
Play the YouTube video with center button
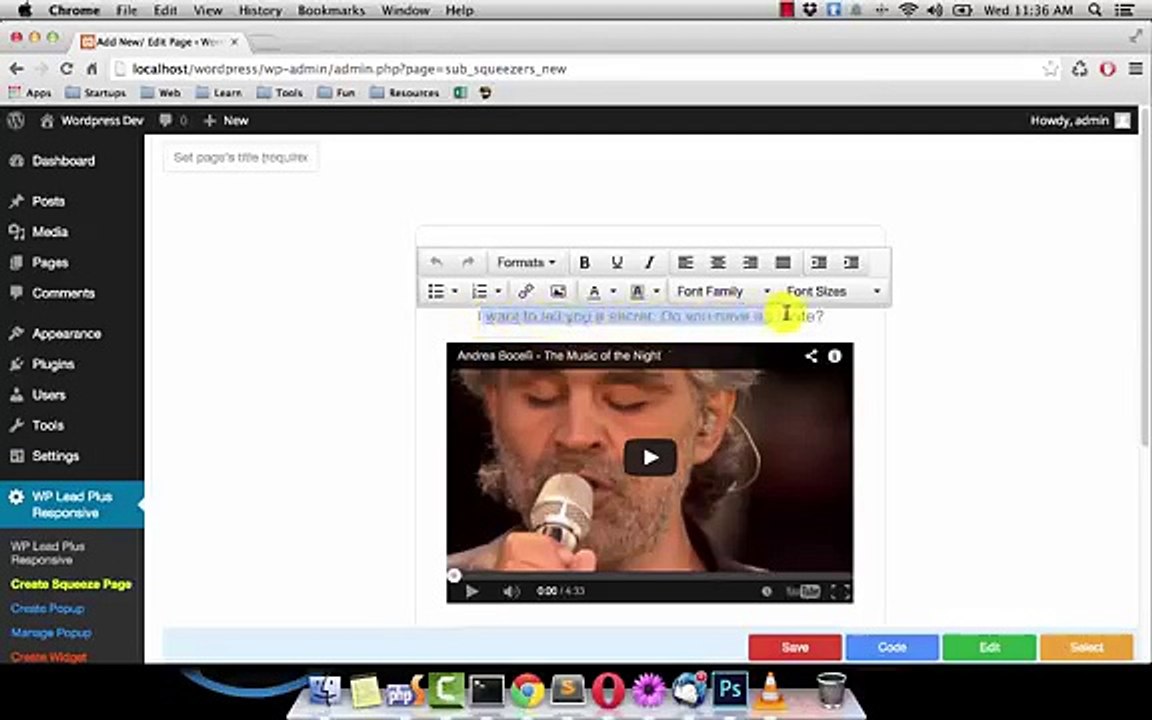coord(650,457)
